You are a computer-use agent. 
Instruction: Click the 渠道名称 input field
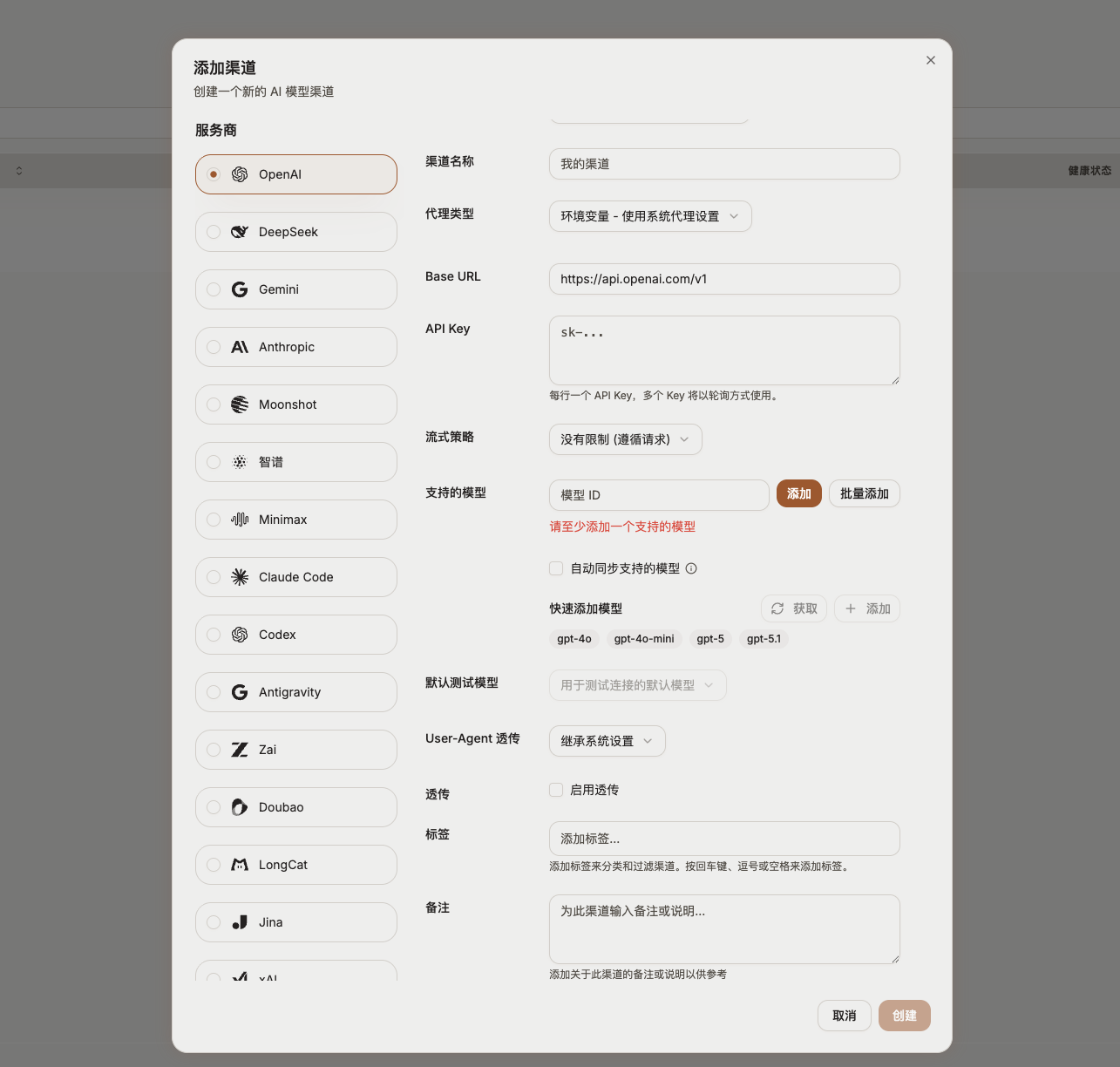pos(724,164)
